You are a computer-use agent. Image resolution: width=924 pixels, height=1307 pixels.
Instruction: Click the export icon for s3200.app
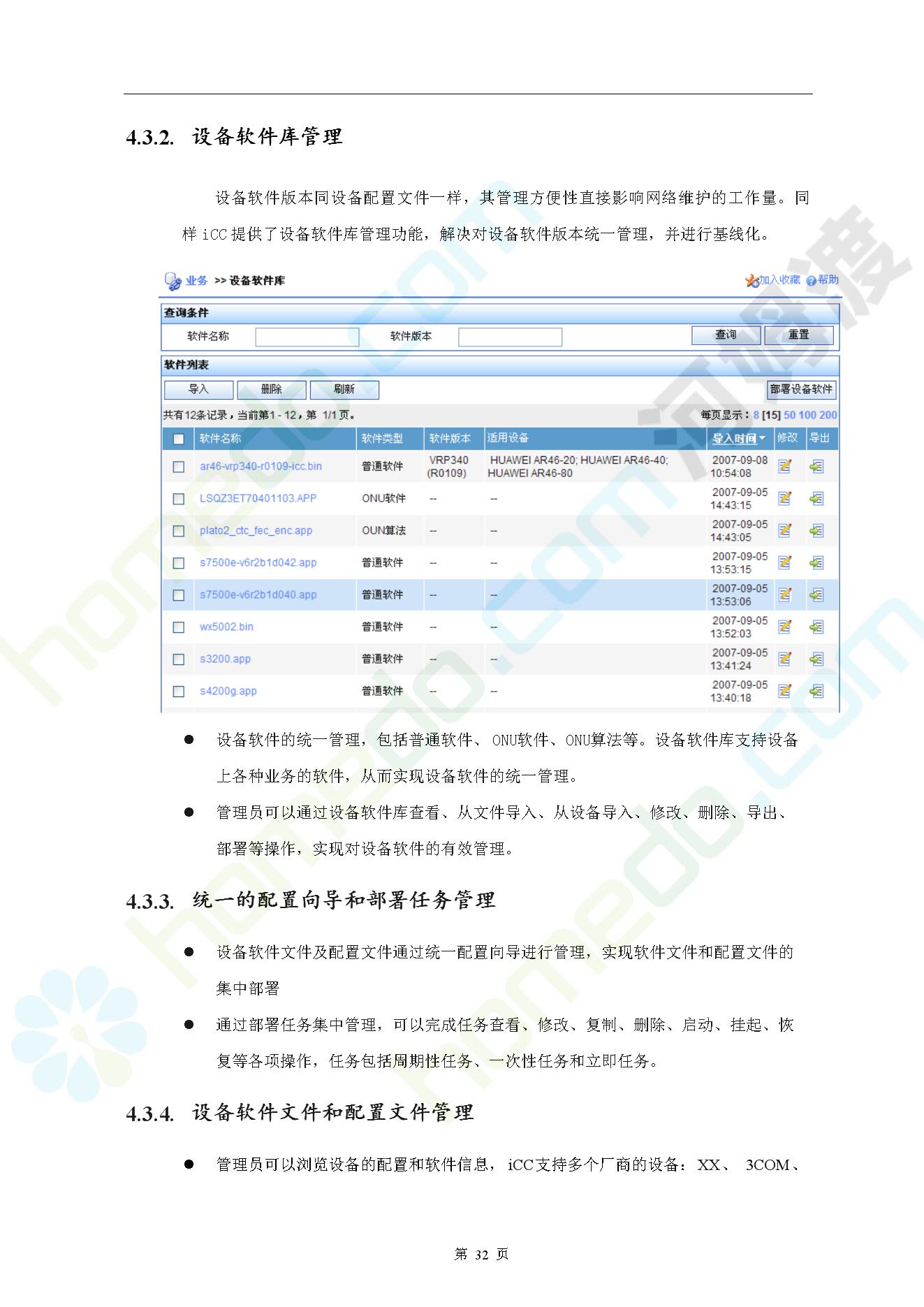(x=816, y=659)
